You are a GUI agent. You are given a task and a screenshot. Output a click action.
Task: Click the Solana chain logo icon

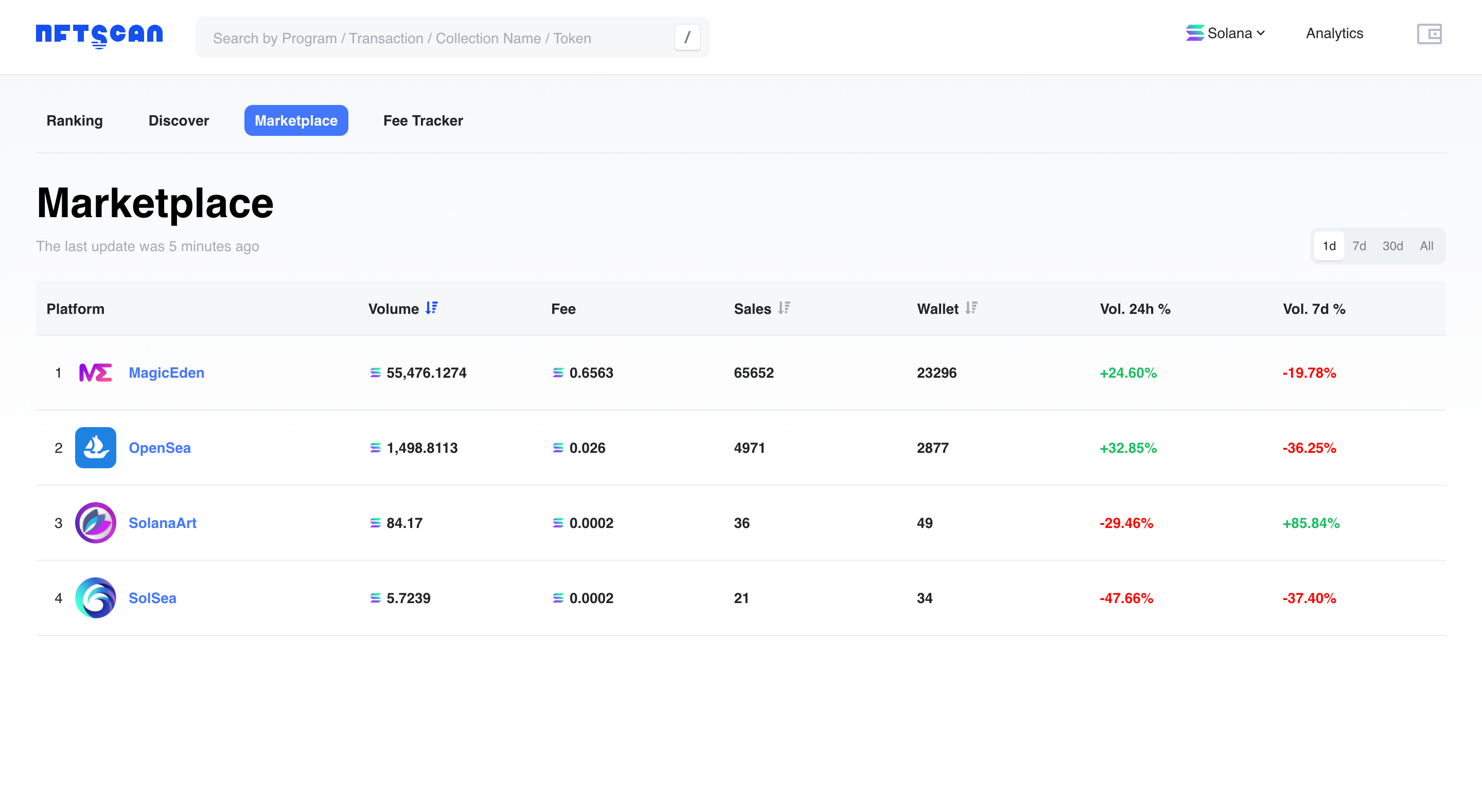pos(1195,33)
